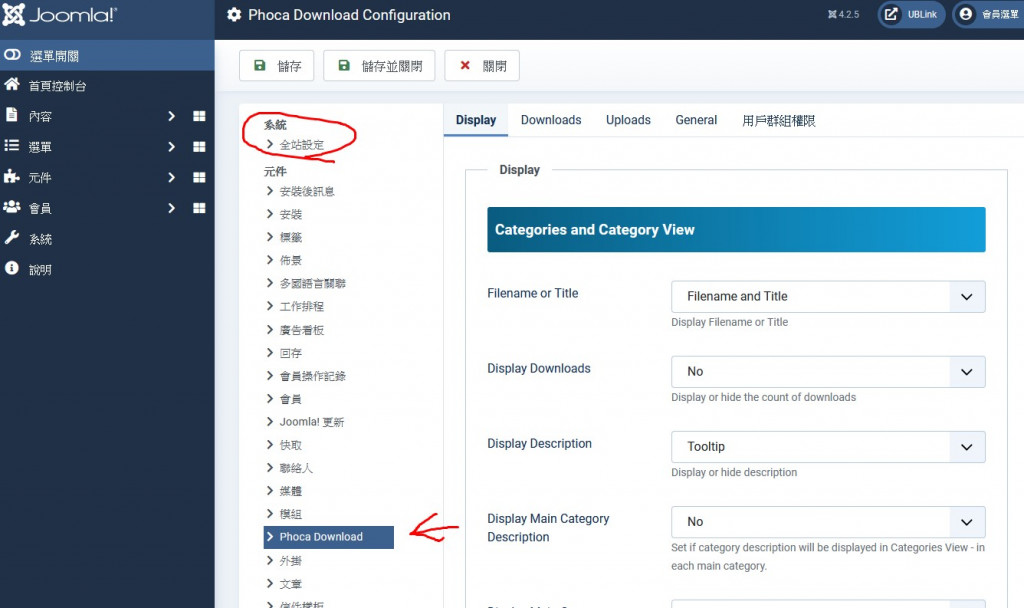Open the Display Main Category Description dropdown
1024x608 pixels.
coord(827,522)
